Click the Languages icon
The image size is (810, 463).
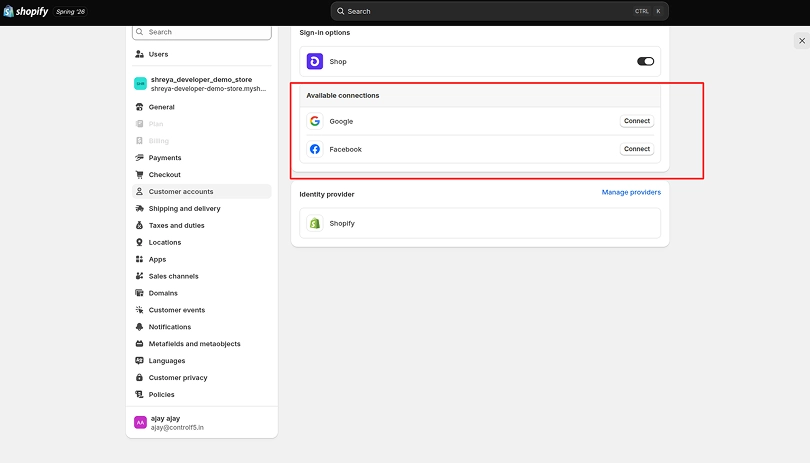(x=139, y=361)
